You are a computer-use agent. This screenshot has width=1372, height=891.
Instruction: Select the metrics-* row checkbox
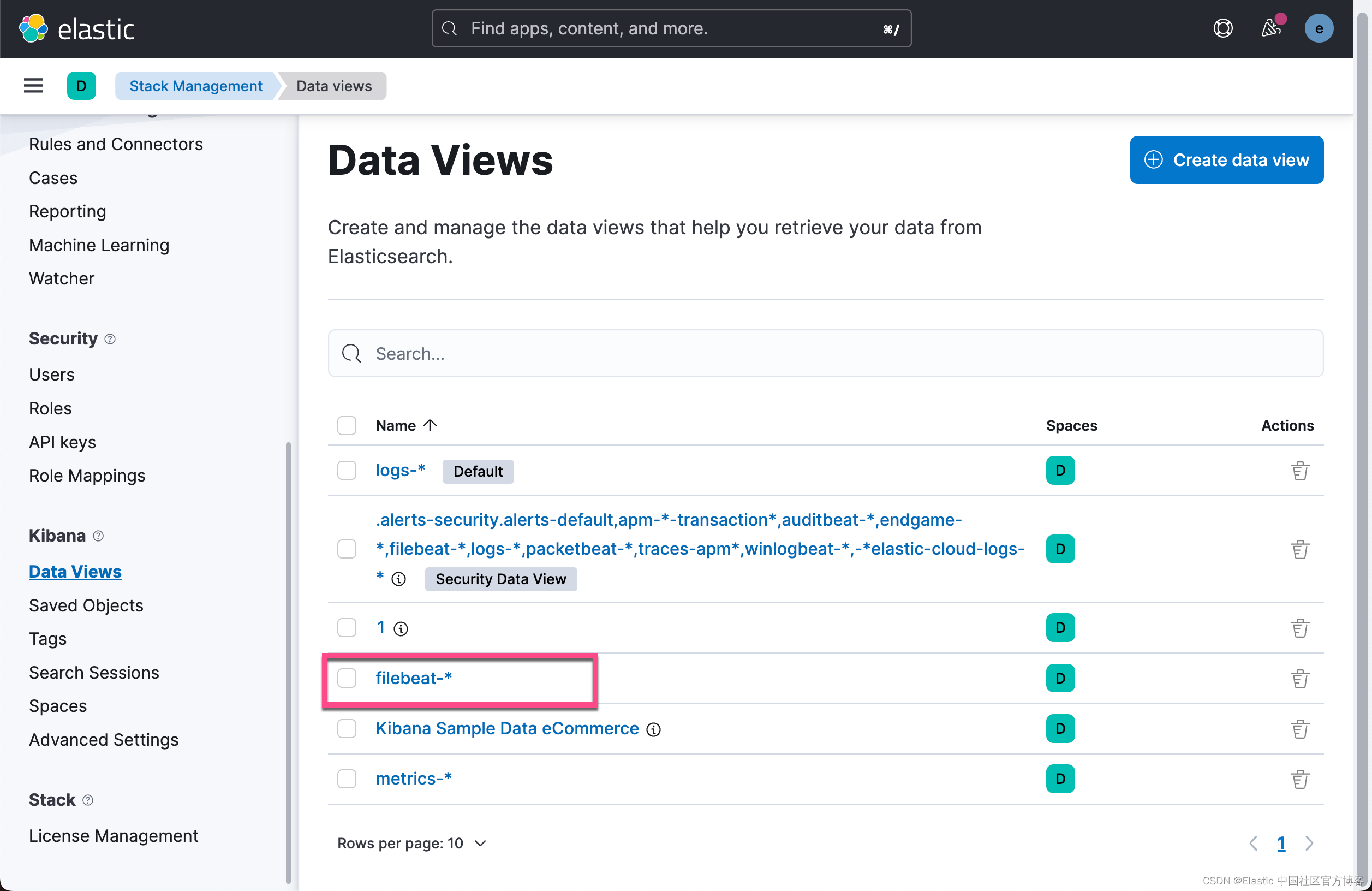coord(347,779)
